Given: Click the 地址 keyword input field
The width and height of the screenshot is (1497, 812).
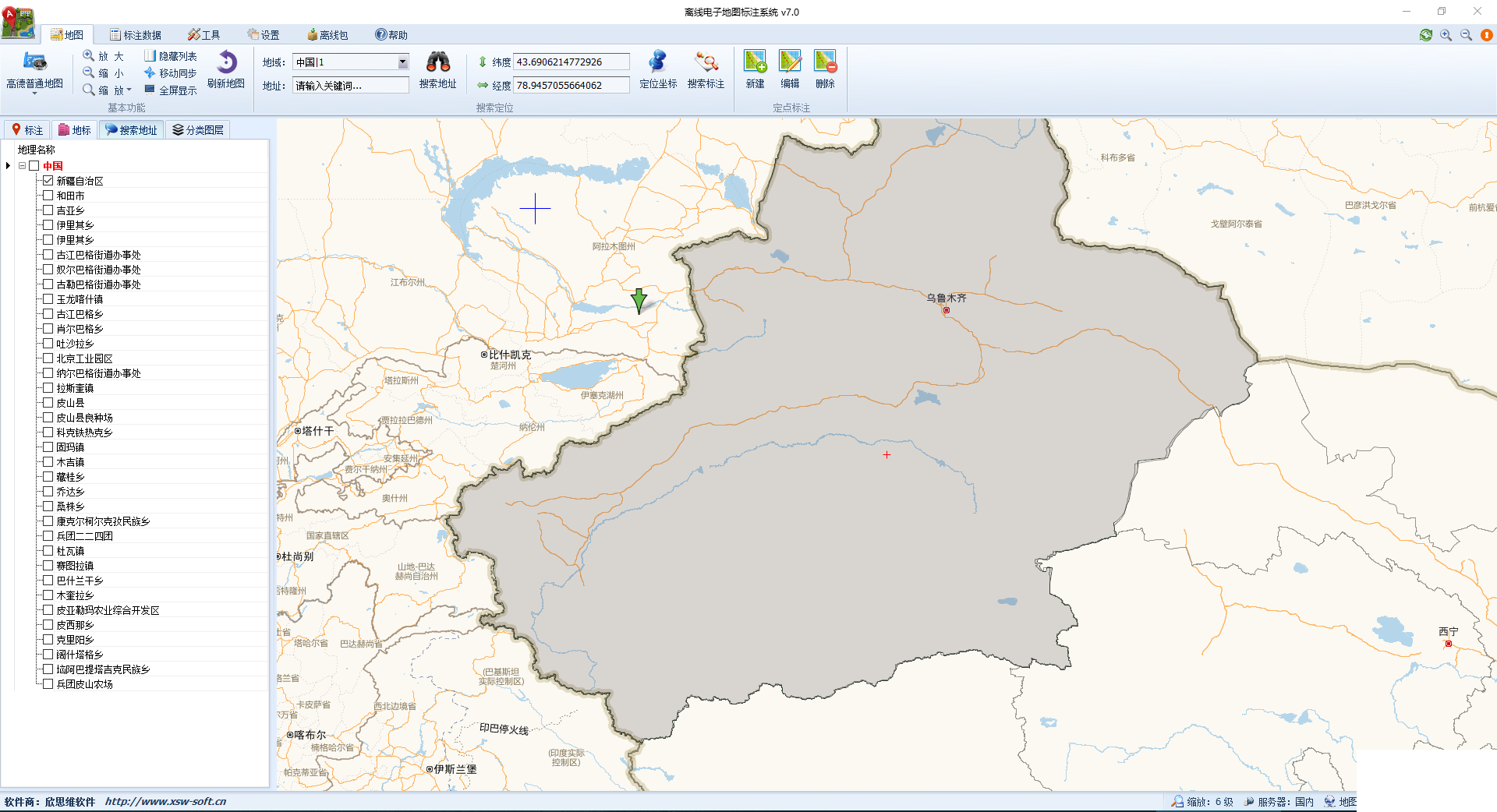Looking at the screenshot, I should pos(351,86).
